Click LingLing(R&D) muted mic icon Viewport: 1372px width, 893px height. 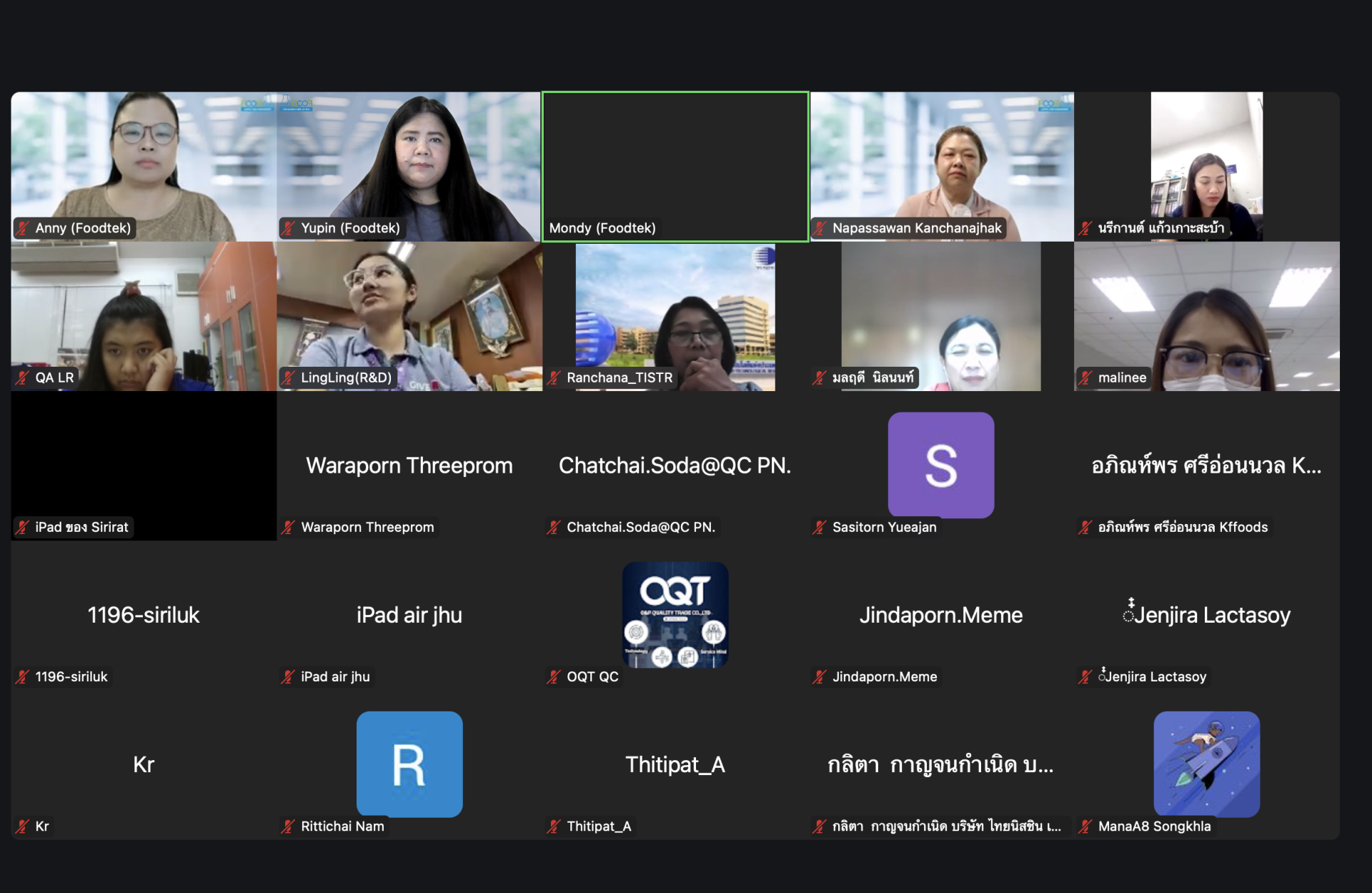point(288,378)
